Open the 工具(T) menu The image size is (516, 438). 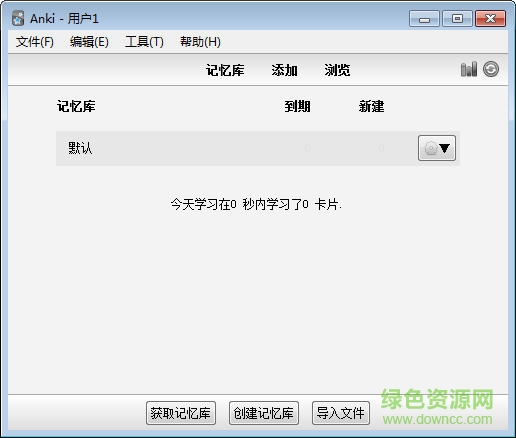[x=144, y=42]
